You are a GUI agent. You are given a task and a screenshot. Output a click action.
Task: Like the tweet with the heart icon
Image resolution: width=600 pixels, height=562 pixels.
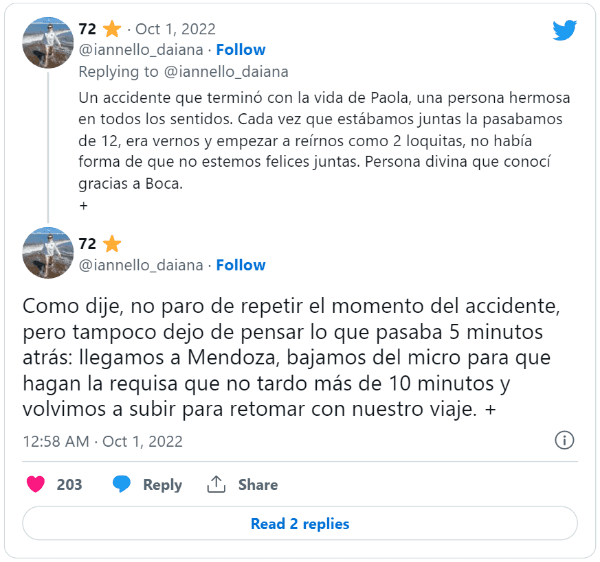coord(36,484)
